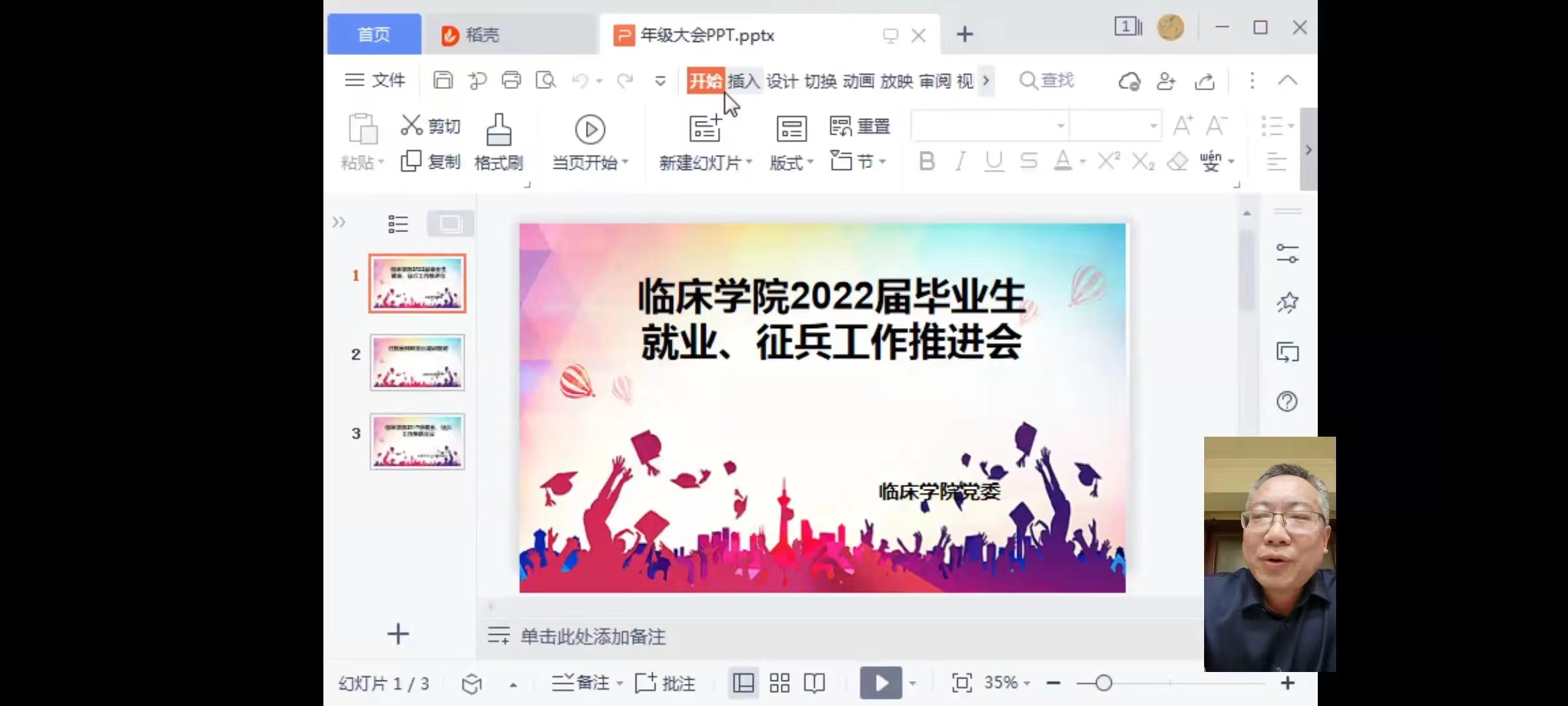Click the Cut (剪切) scissors icon

point(411,125)
